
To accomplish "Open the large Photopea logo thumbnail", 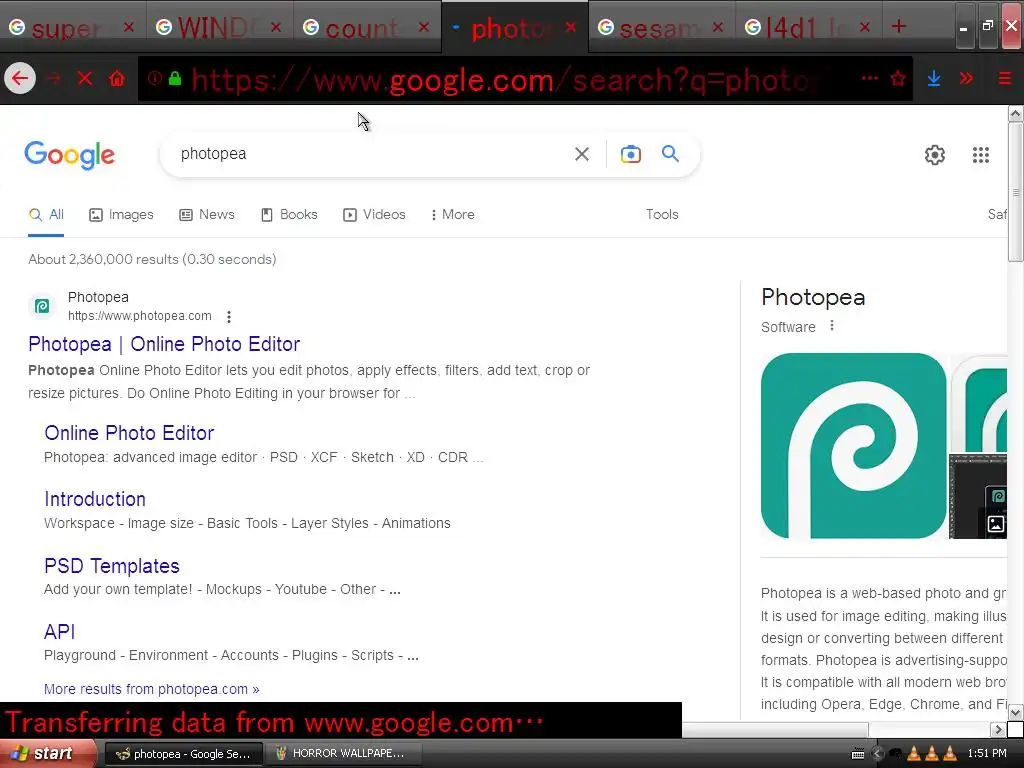I will coord(854,446).
